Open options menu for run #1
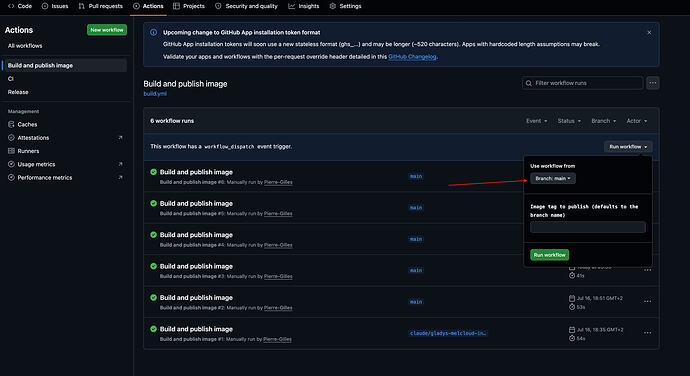 (647, 333)
